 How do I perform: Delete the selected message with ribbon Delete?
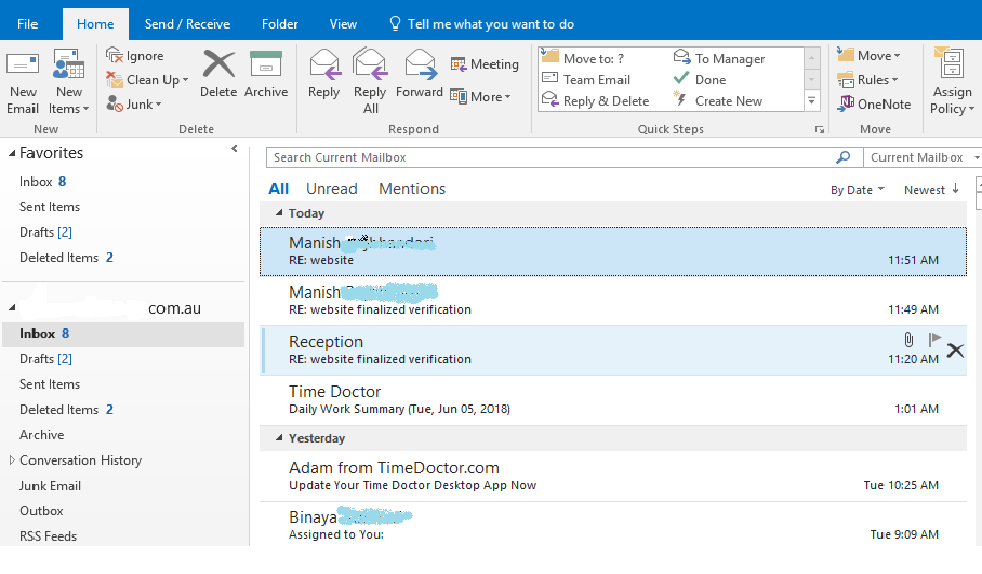point(218,74)
